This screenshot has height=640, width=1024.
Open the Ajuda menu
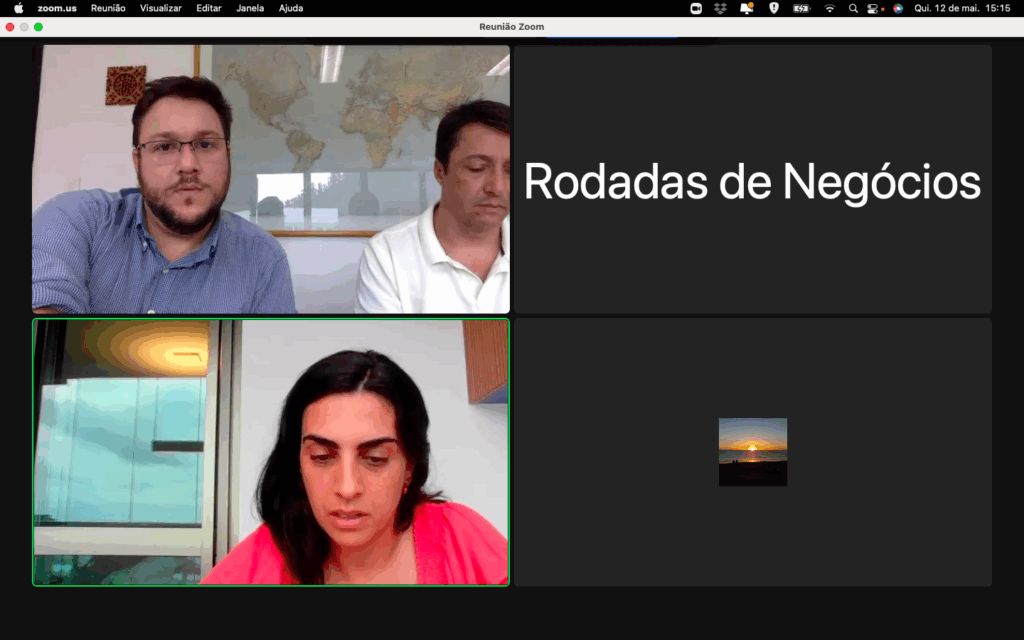(290, 8)
